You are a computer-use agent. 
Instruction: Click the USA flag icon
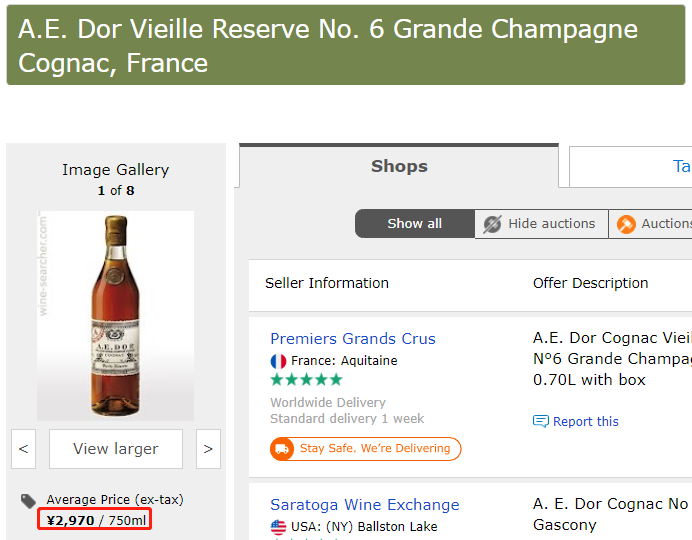pyautogui.click(x=278, y=527)
